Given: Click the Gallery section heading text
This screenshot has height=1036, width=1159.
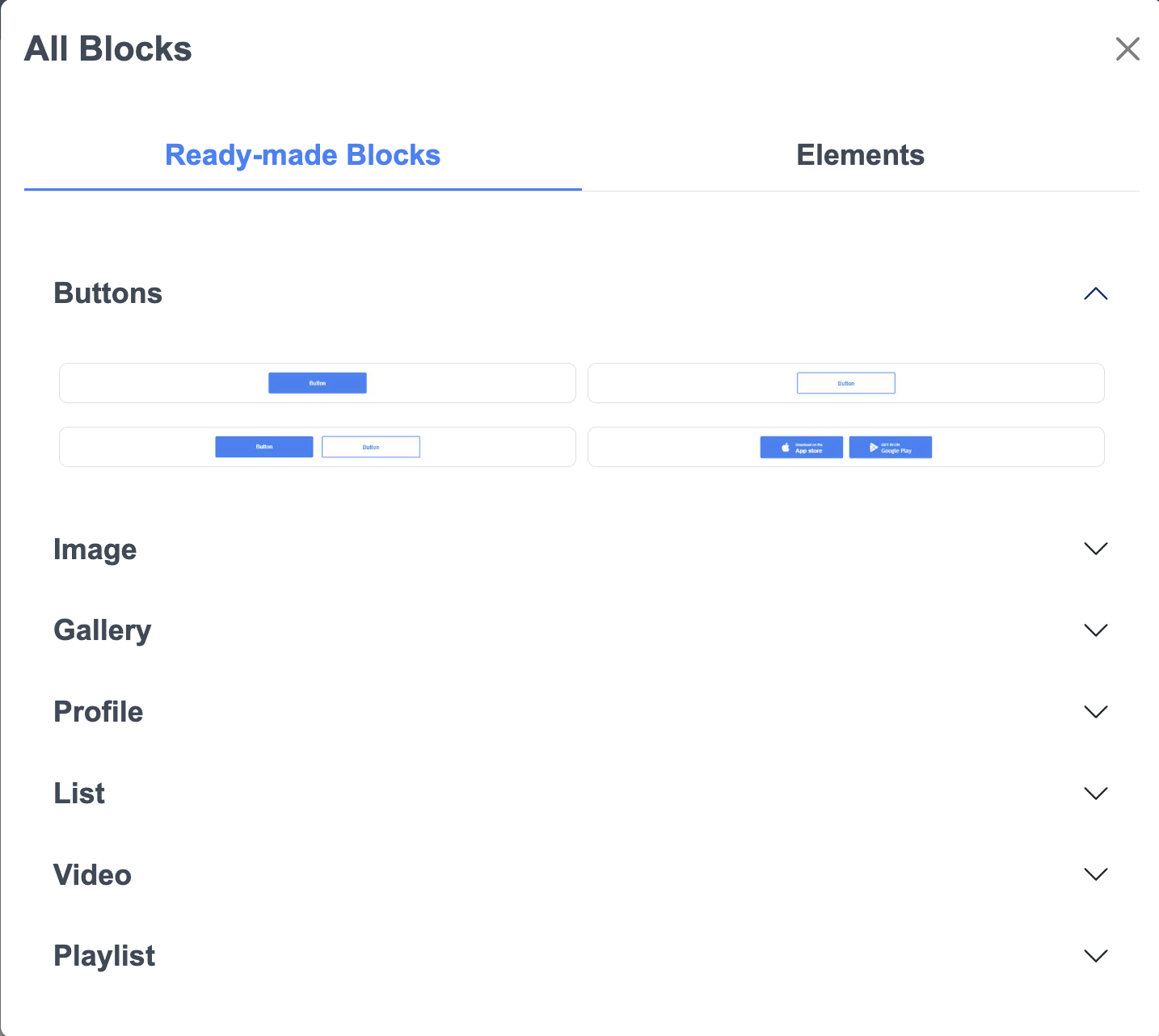Looking at the screenshot, I should [102, 630].
